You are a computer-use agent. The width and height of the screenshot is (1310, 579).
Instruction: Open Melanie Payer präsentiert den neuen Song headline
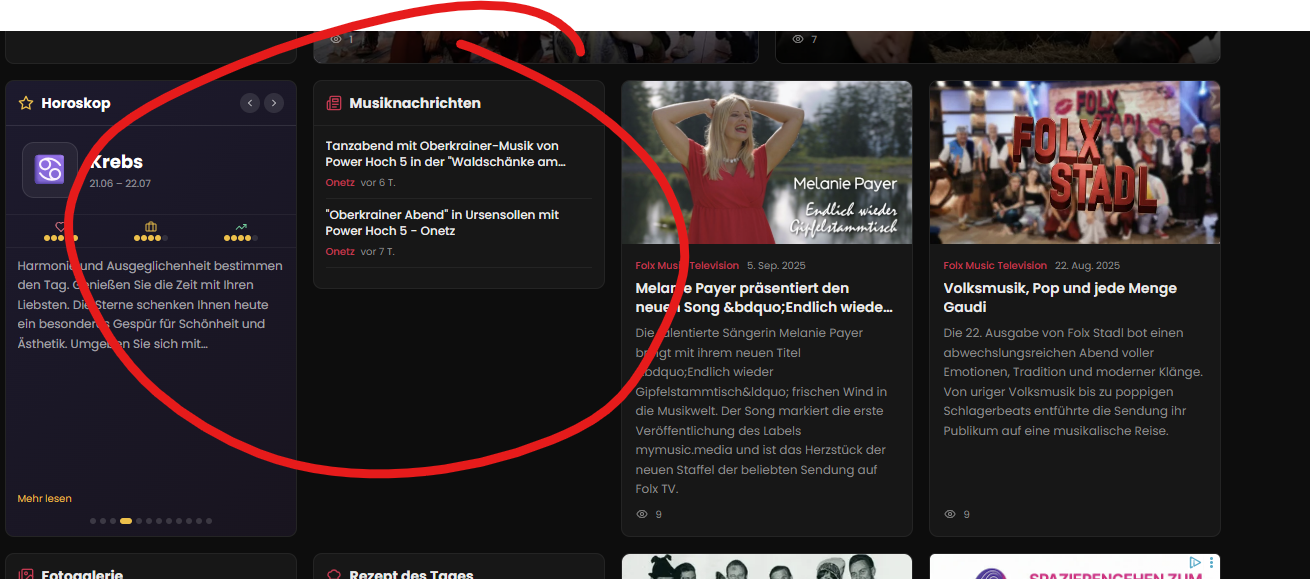pos(764,297)
